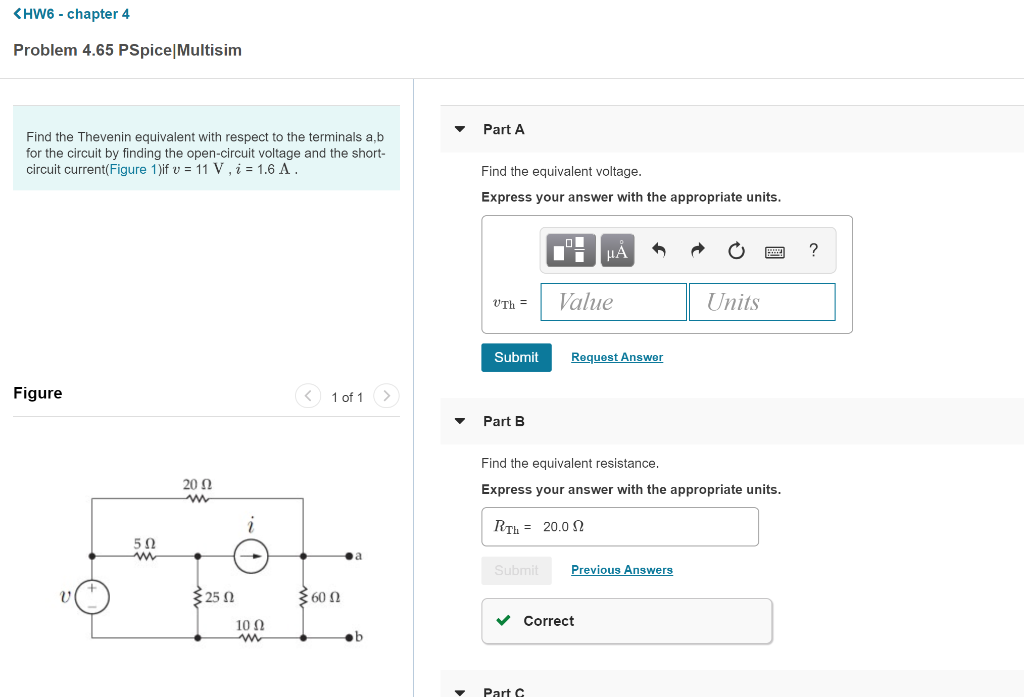Click the Units input field
The image size is (1024, 697).
click(762, 301)
